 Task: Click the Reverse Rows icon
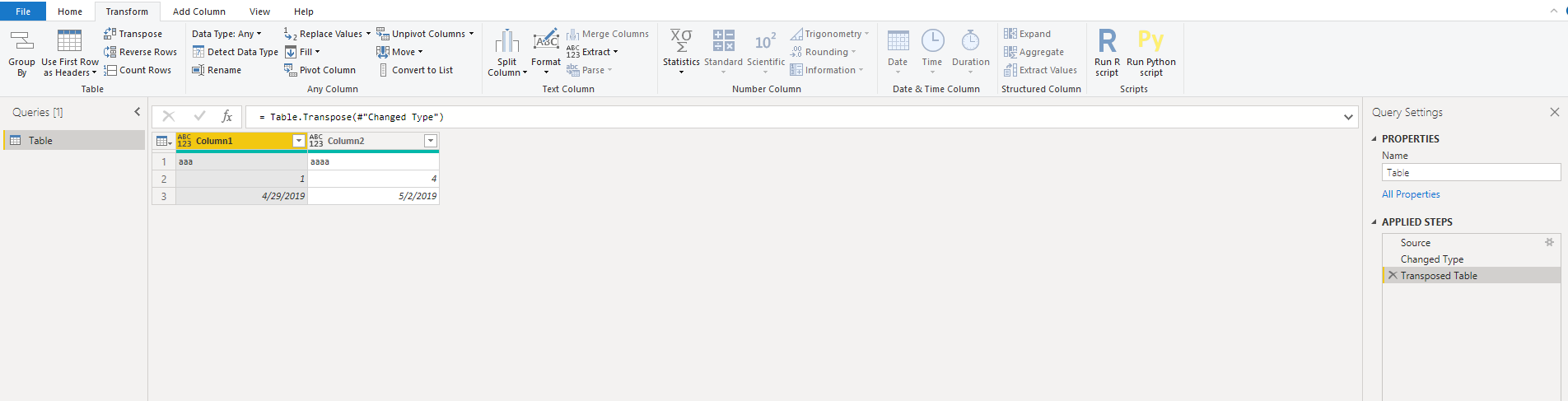[x=110, y=52]
